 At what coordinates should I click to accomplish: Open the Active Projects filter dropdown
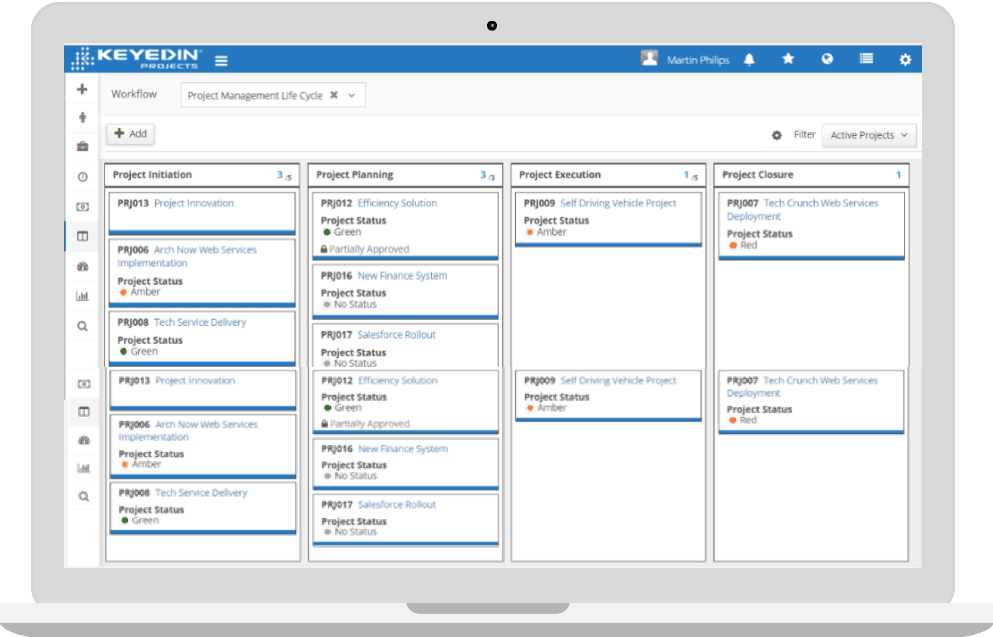click(x=869, y=135)
